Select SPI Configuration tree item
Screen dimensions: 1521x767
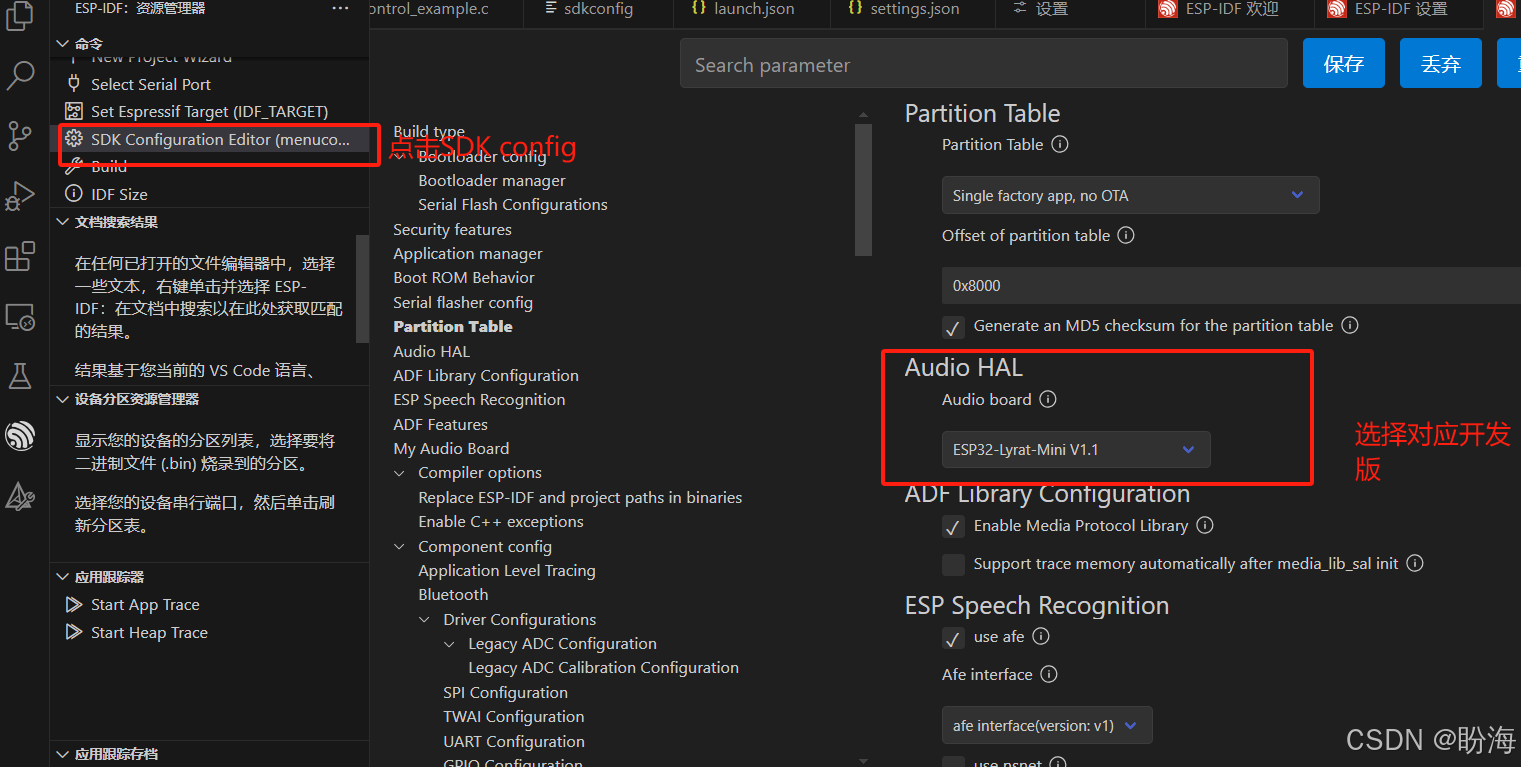click(x=505, y=692)
